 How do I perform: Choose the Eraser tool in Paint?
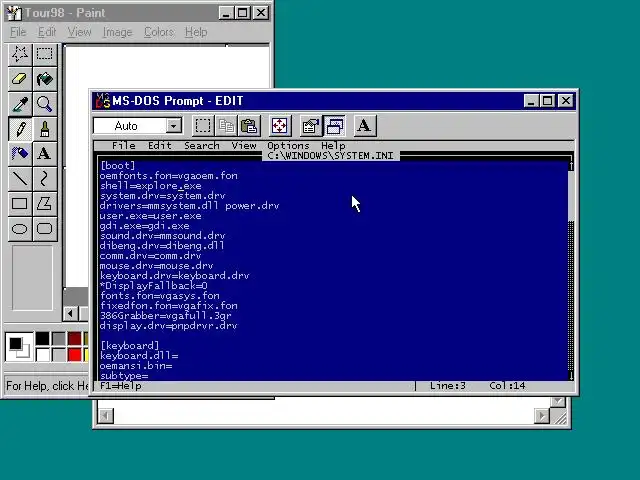tap(20, 79)
